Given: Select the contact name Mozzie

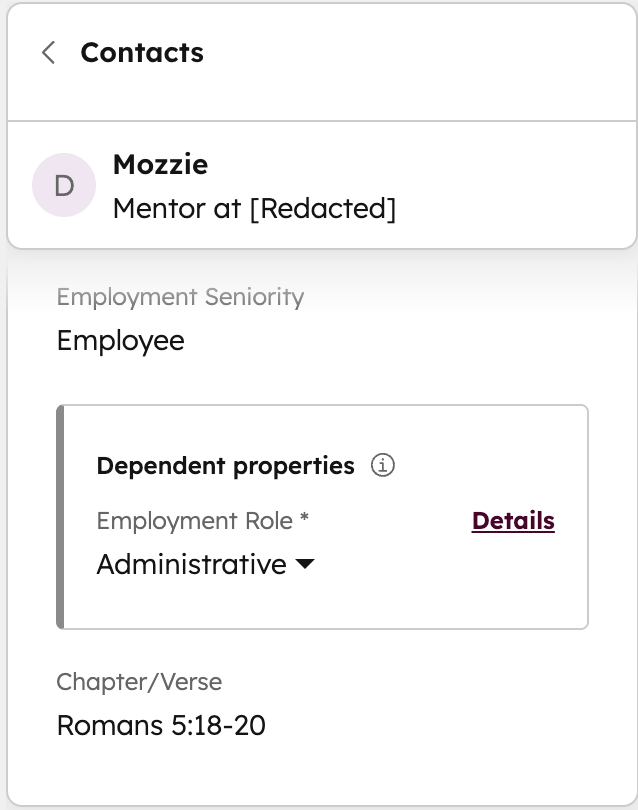Looking at the screenshot, I should point(160,164).
